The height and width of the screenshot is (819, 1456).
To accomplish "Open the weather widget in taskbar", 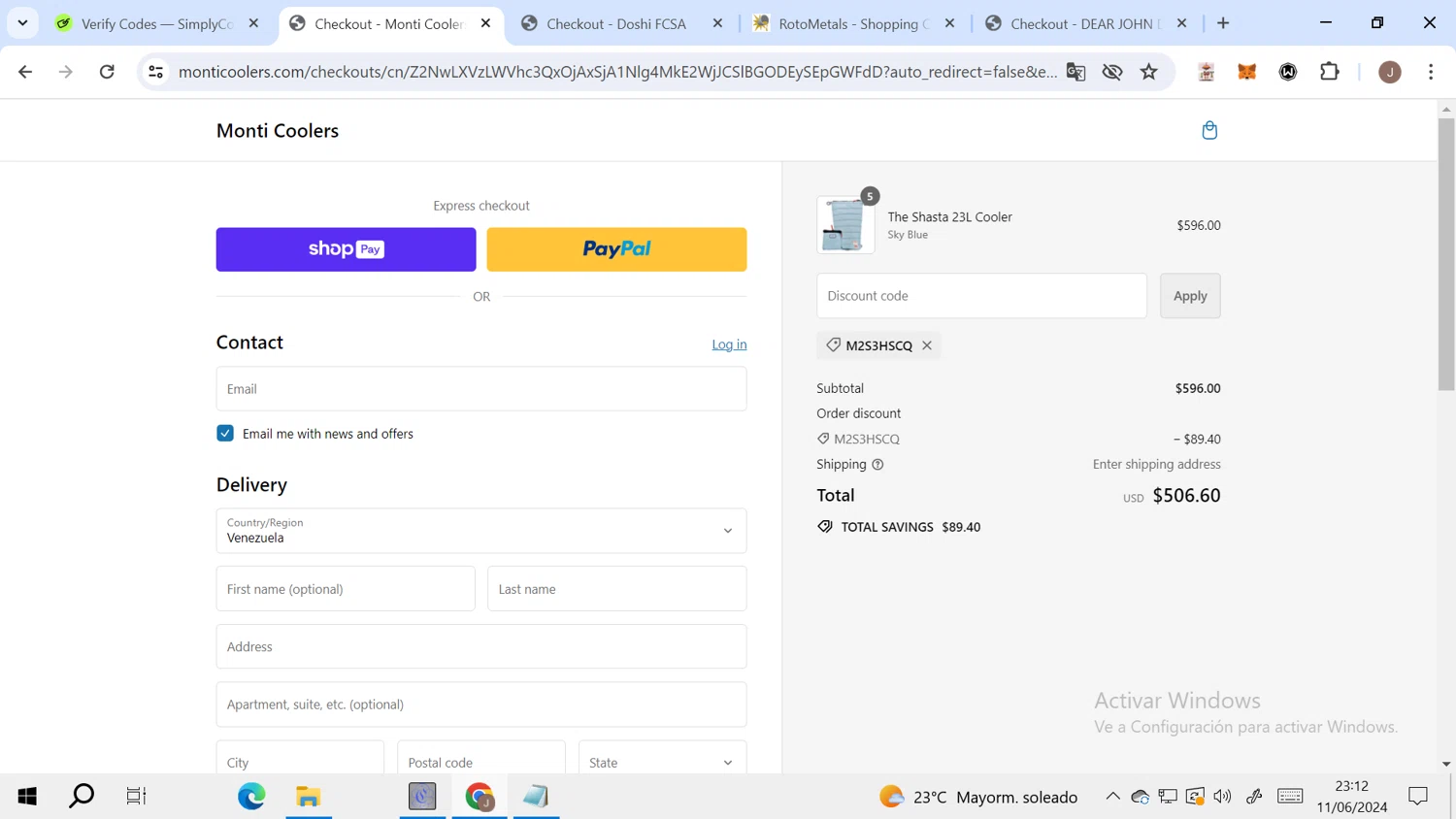I will pos(978,797).
